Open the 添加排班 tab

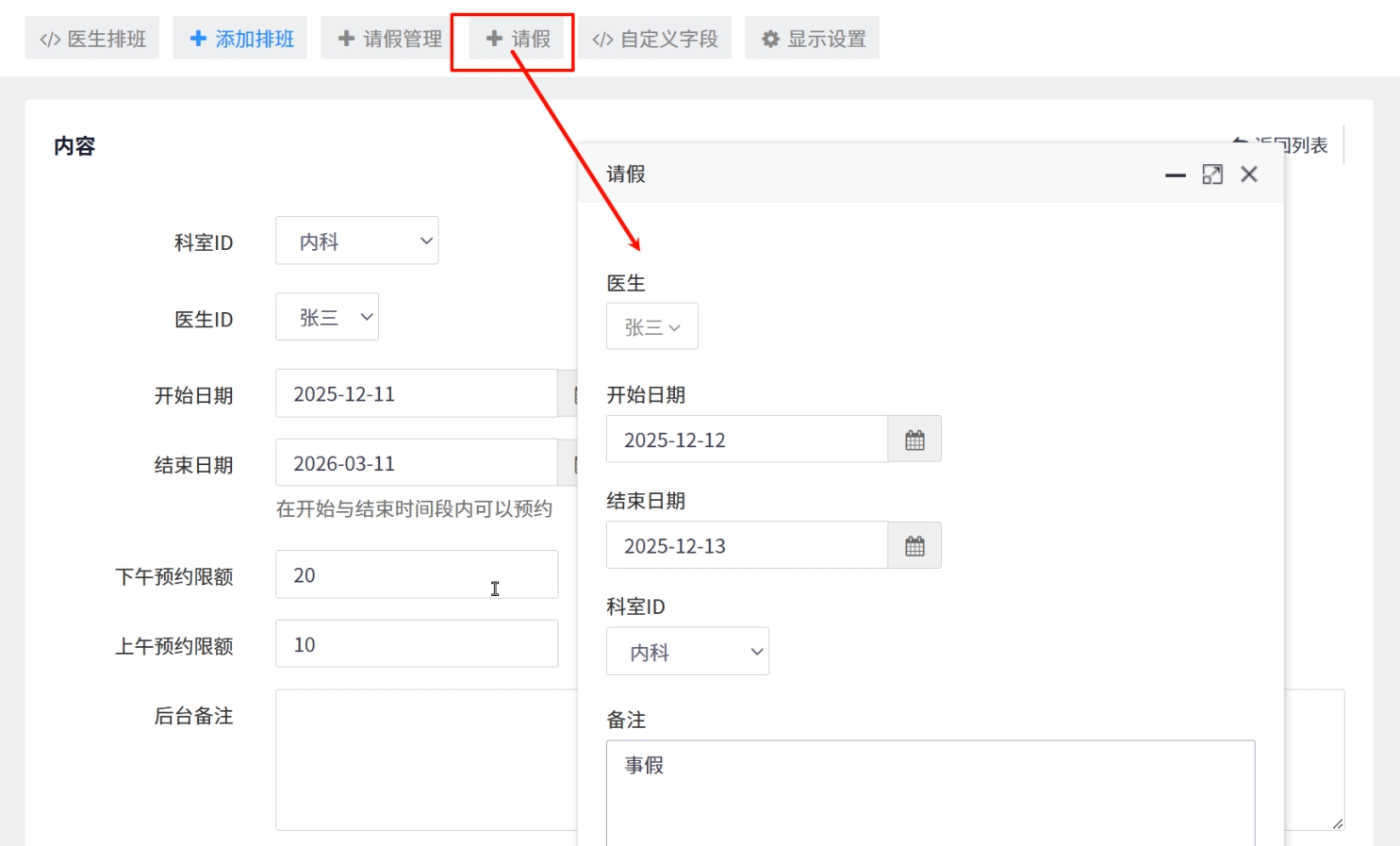pos(240,39)
